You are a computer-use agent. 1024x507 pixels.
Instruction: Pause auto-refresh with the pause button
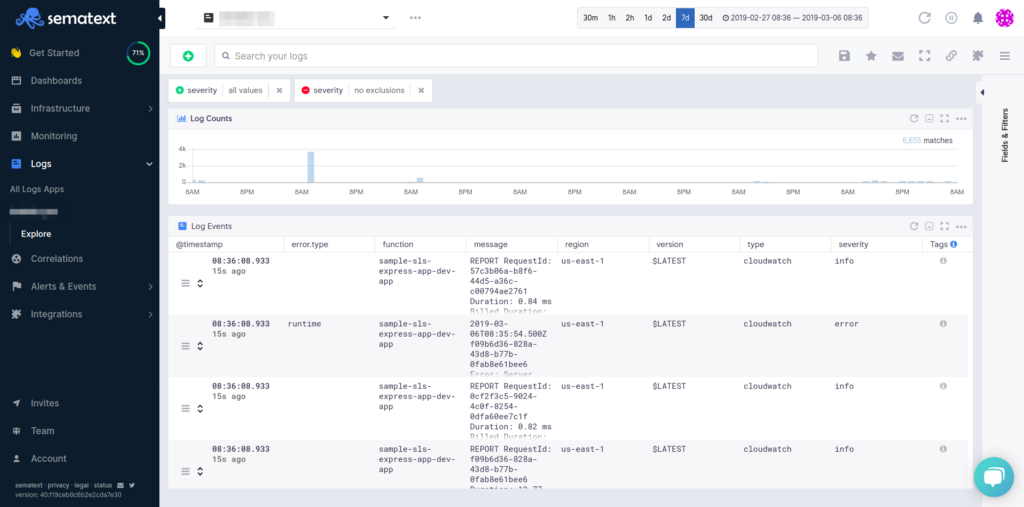click(951, 18)
